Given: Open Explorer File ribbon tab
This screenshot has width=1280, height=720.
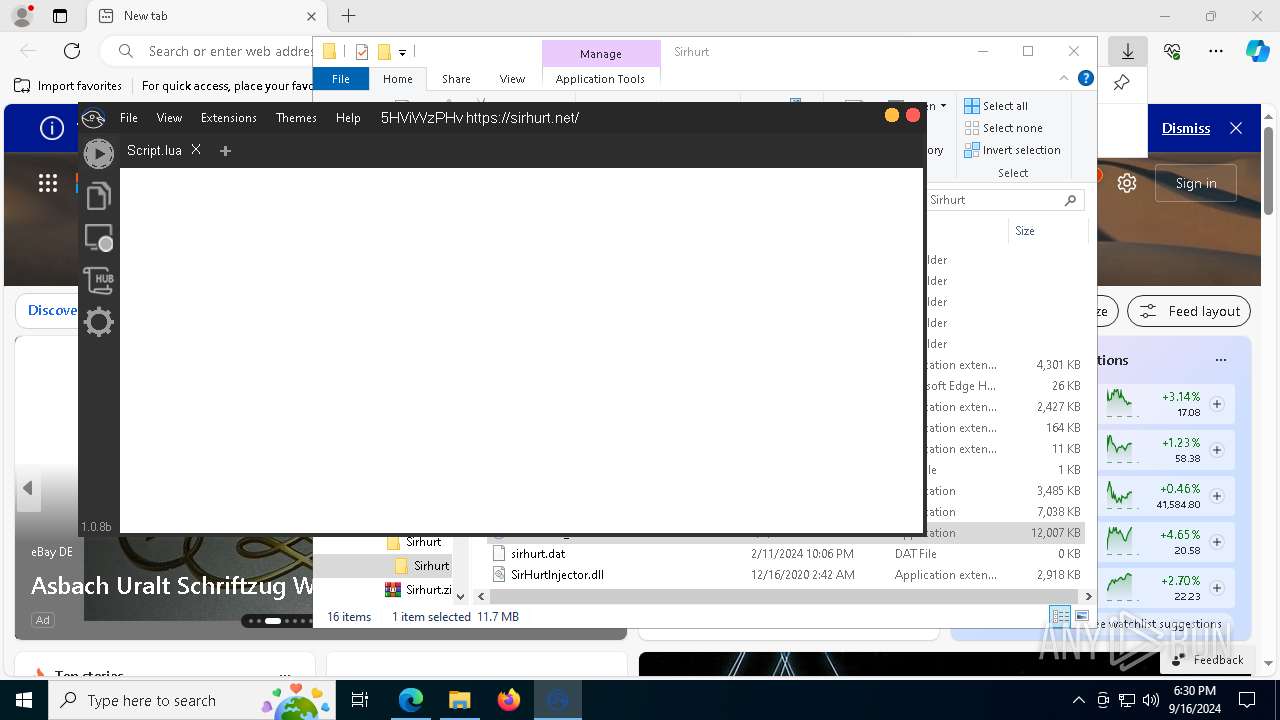Looking at the screenshot, I should click(x=341, y=79).
